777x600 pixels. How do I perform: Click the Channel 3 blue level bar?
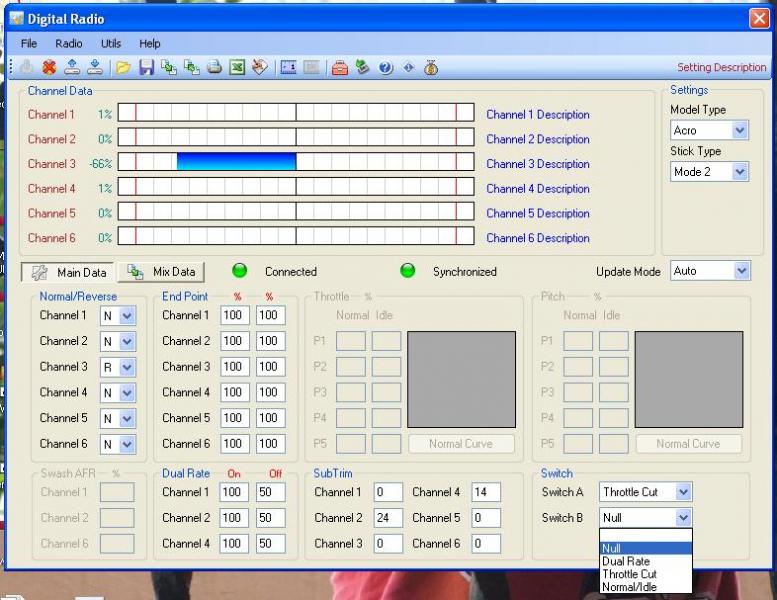(236, 162)
